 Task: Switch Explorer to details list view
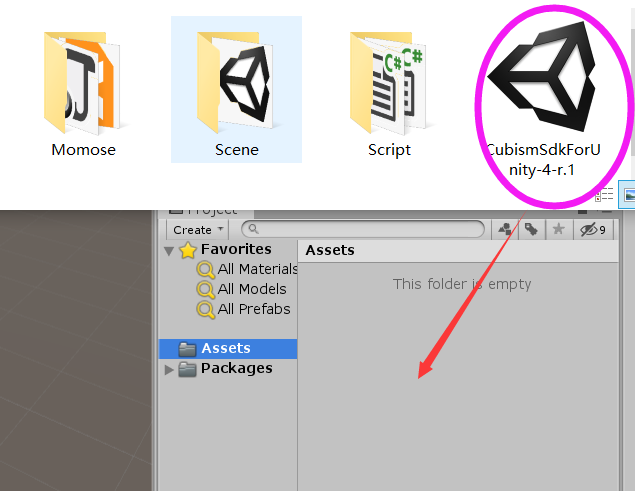[x=604, y=196]
